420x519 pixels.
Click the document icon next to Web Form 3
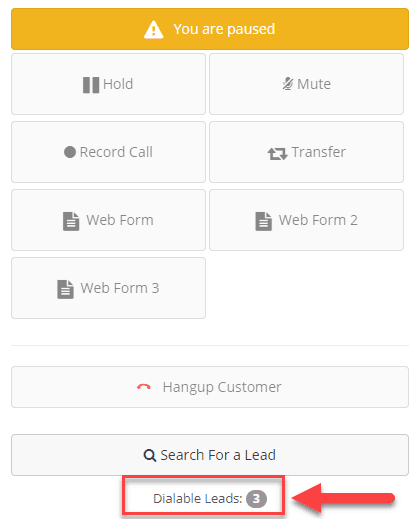point(65,289)
